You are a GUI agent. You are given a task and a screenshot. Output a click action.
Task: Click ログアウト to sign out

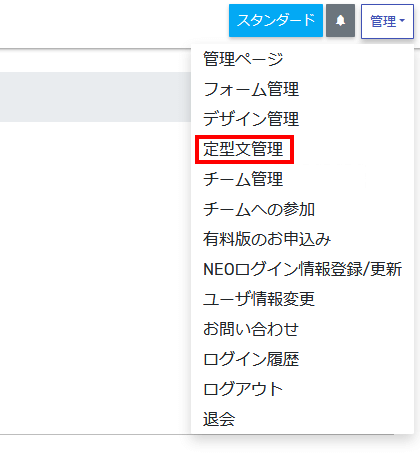point(243,389)
